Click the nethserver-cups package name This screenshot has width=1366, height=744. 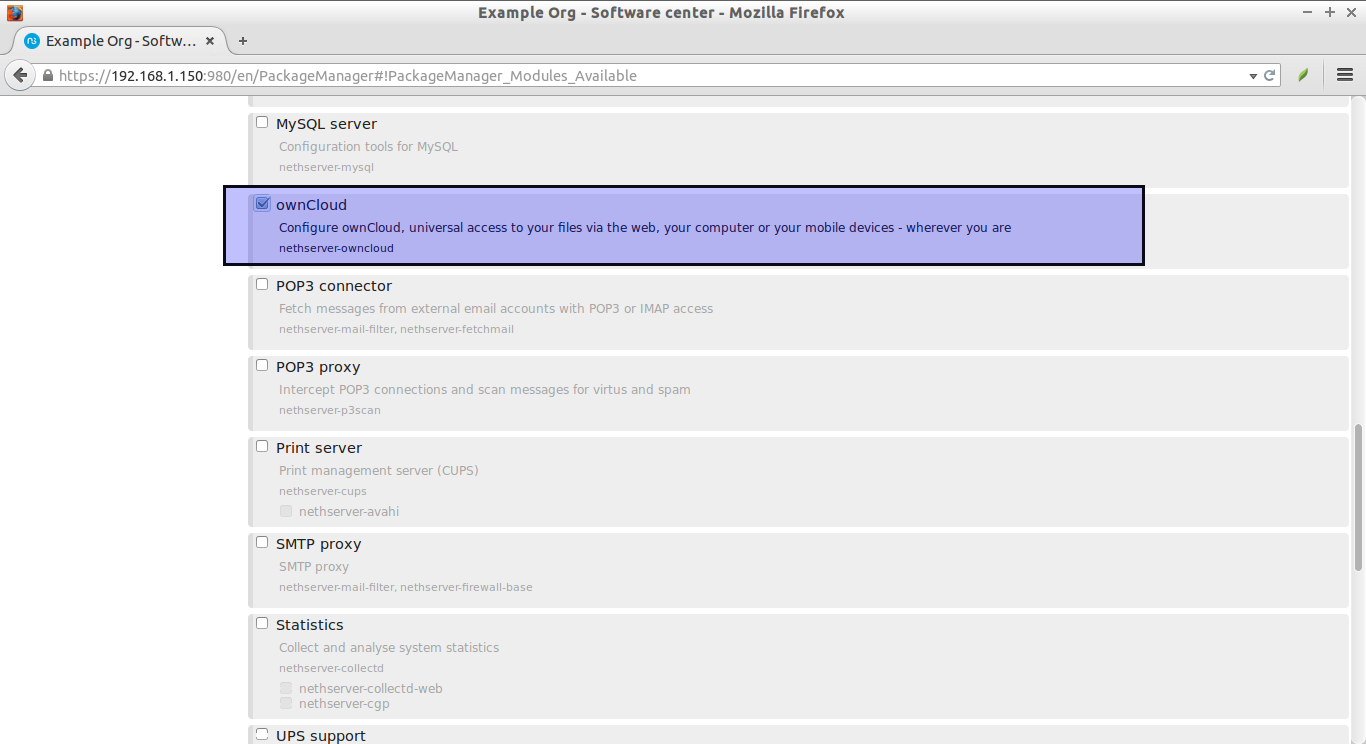click(323, 491)
